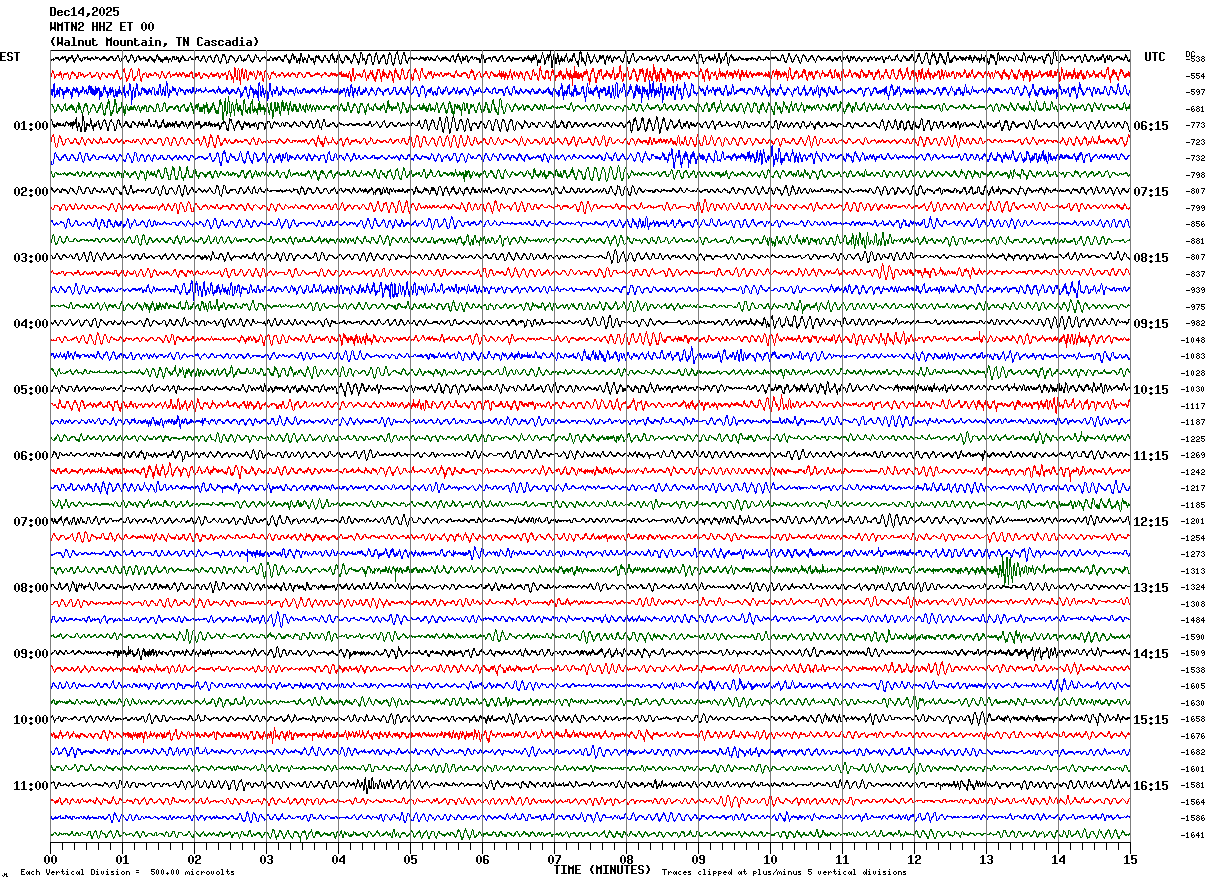Click minute-axis tick label "13"
This screenshot has height=886, width=1210.
click(x=986, y=859)
